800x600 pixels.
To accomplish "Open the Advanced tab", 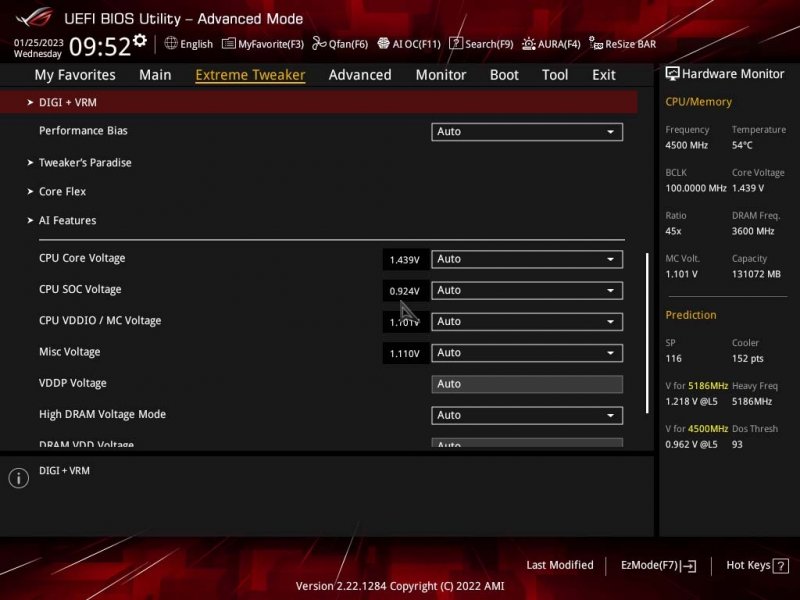I will pyautogui.click(x=360, y=75).
